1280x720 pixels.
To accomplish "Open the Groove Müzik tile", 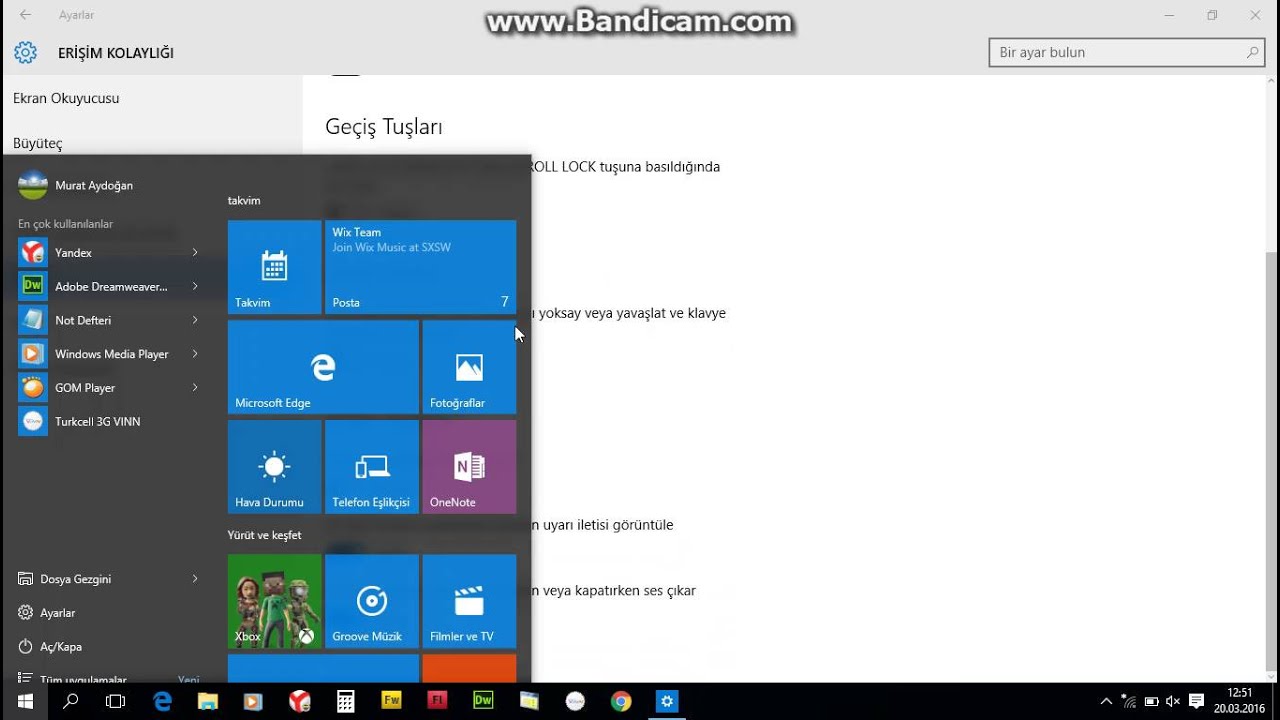I will click(371, 601).
